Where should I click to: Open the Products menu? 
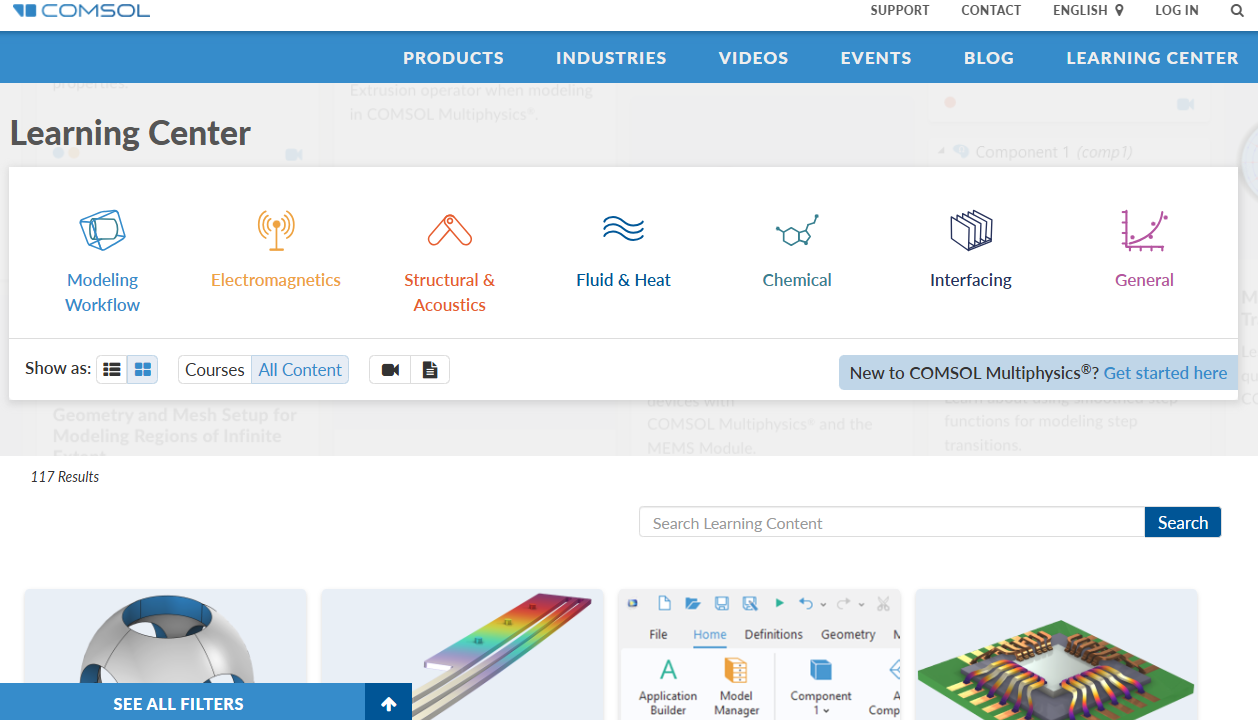pos(453,58)
